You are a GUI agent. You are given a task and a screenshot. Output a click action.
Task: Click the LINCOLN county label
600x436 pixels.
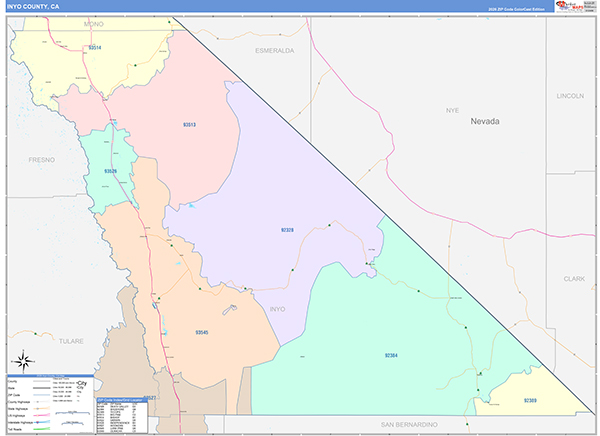[x=570, y=96]
